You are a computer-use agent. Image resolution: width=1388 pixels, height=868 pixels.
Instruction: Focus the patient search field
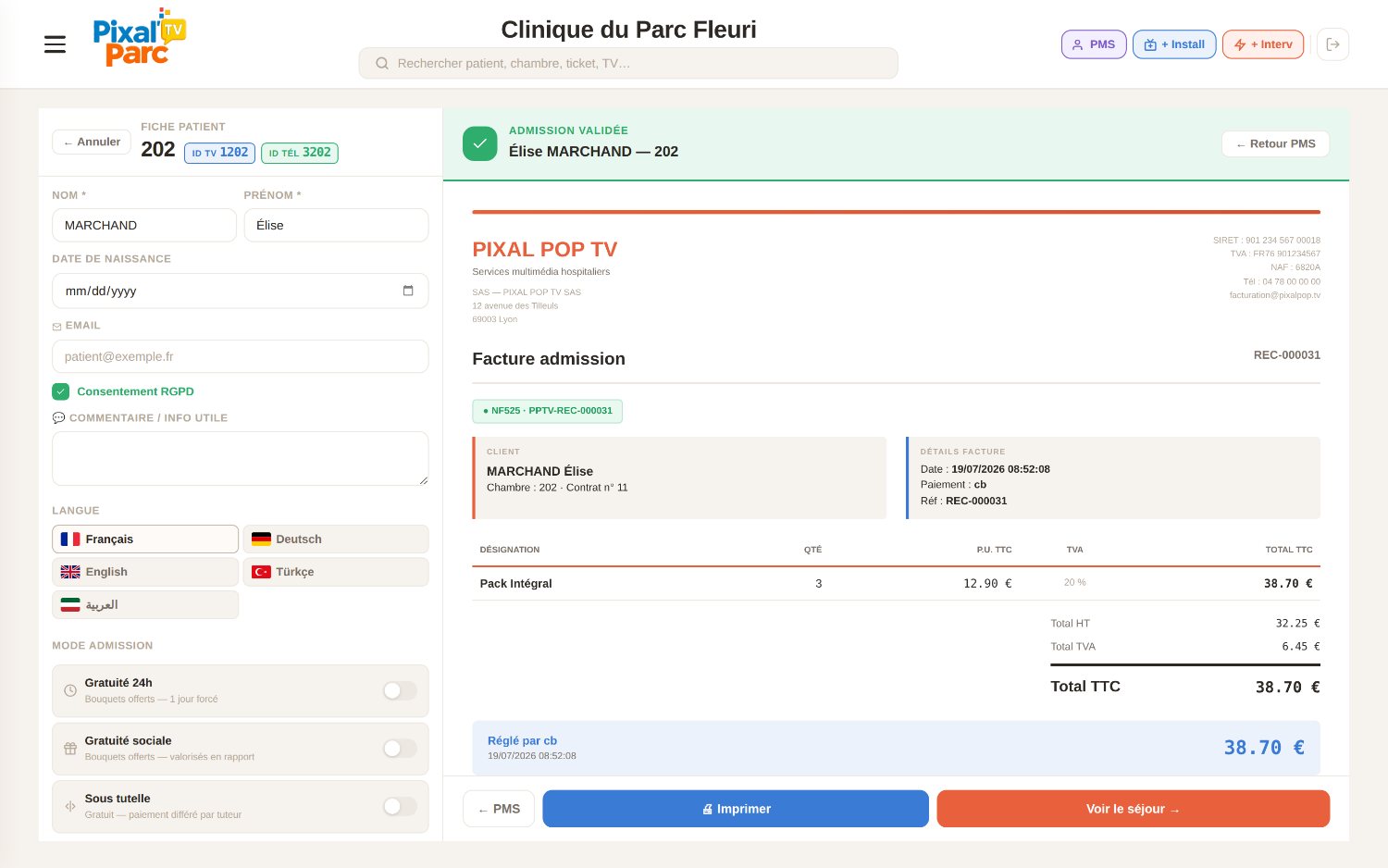tap(628, 63)
